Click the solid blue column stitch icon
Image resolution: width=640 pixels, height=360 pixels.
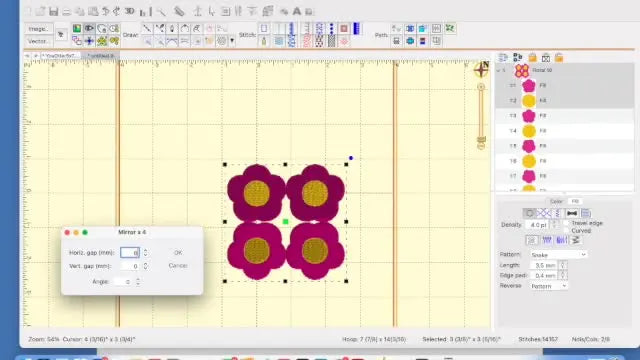coord(356,28)
